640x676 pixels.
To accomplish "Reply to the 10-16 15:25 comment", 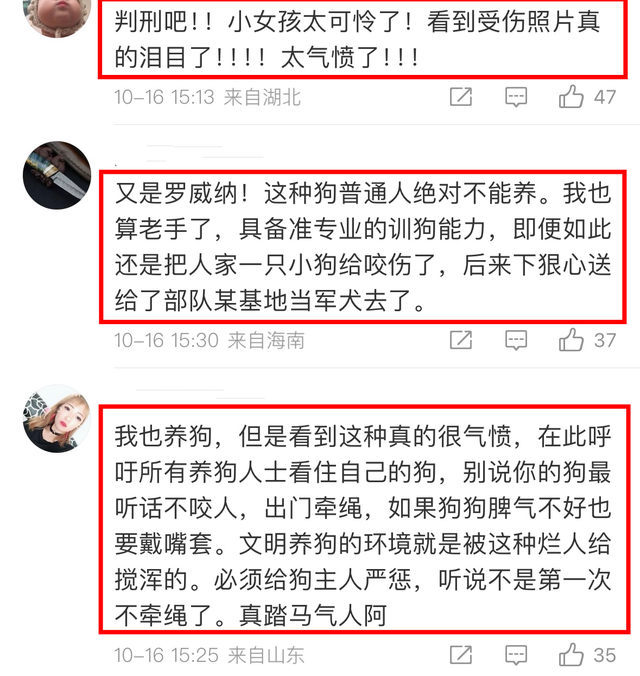I will (516, 655).
